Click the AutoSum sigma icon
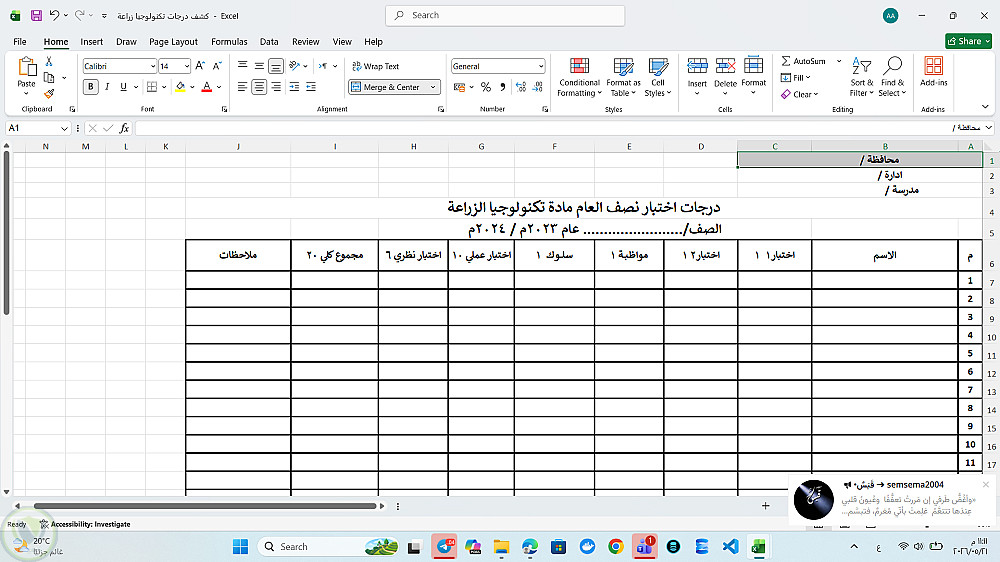 [x=786, y=61]
